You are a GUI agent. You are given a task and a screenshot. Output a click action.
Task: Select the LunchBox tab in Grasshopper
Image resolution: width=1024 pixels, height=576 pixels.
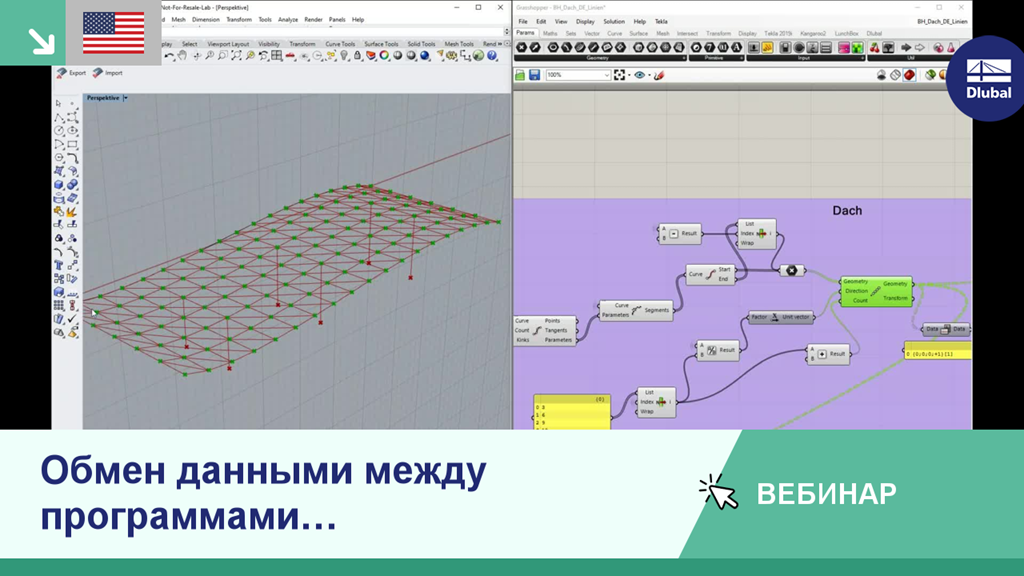pyautogui.click(x=846, y=33)
